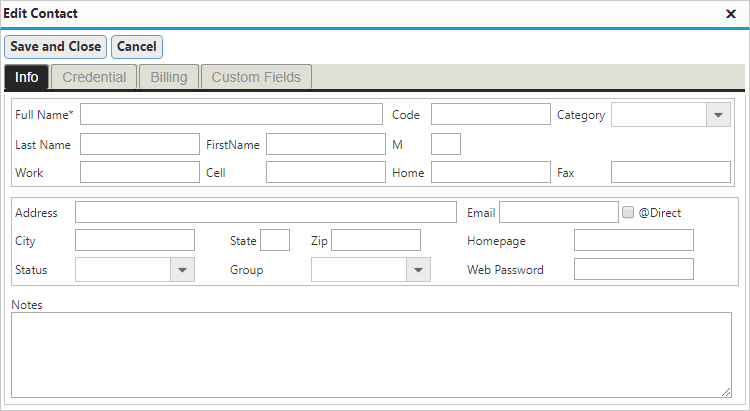Image resolution: width=750 pixels, height=411 pixels.
Task: Focus the Address input field
Action: pos(266,212)
